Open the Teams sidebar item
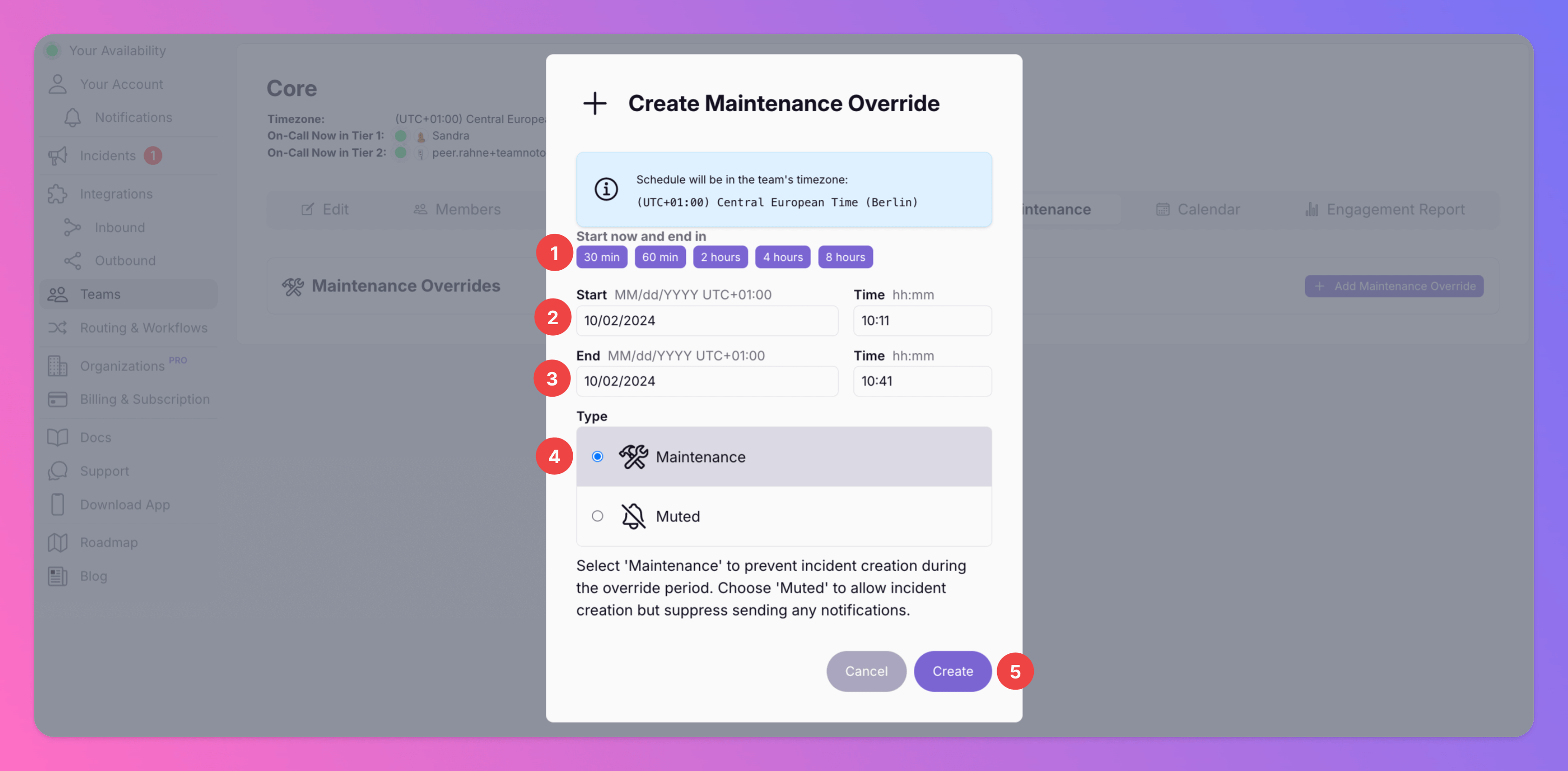Viewport: 1568px width, 771px height. 101,294
